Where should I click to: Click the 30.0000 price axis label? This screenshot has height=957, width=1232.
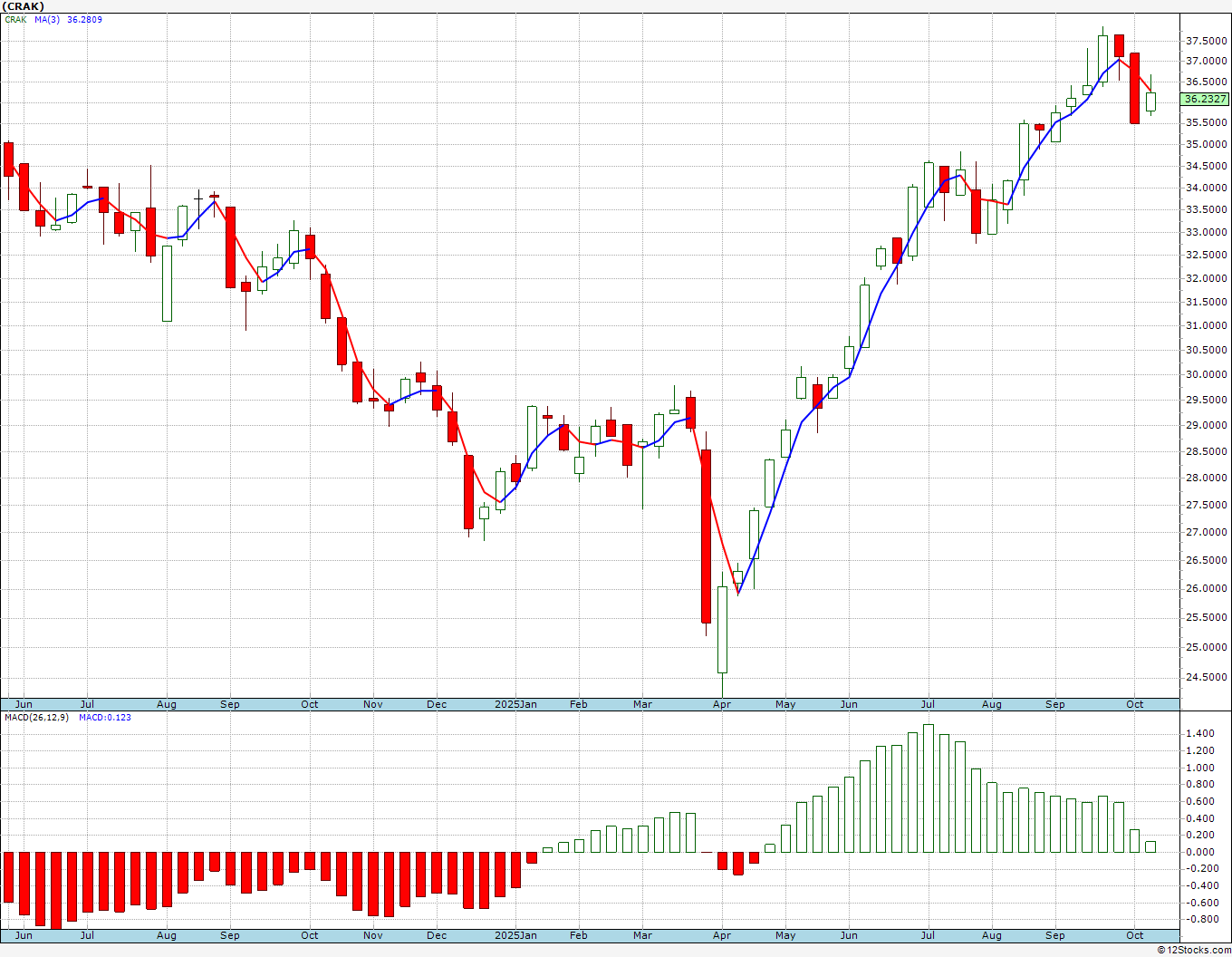[x=1206, y=374]
